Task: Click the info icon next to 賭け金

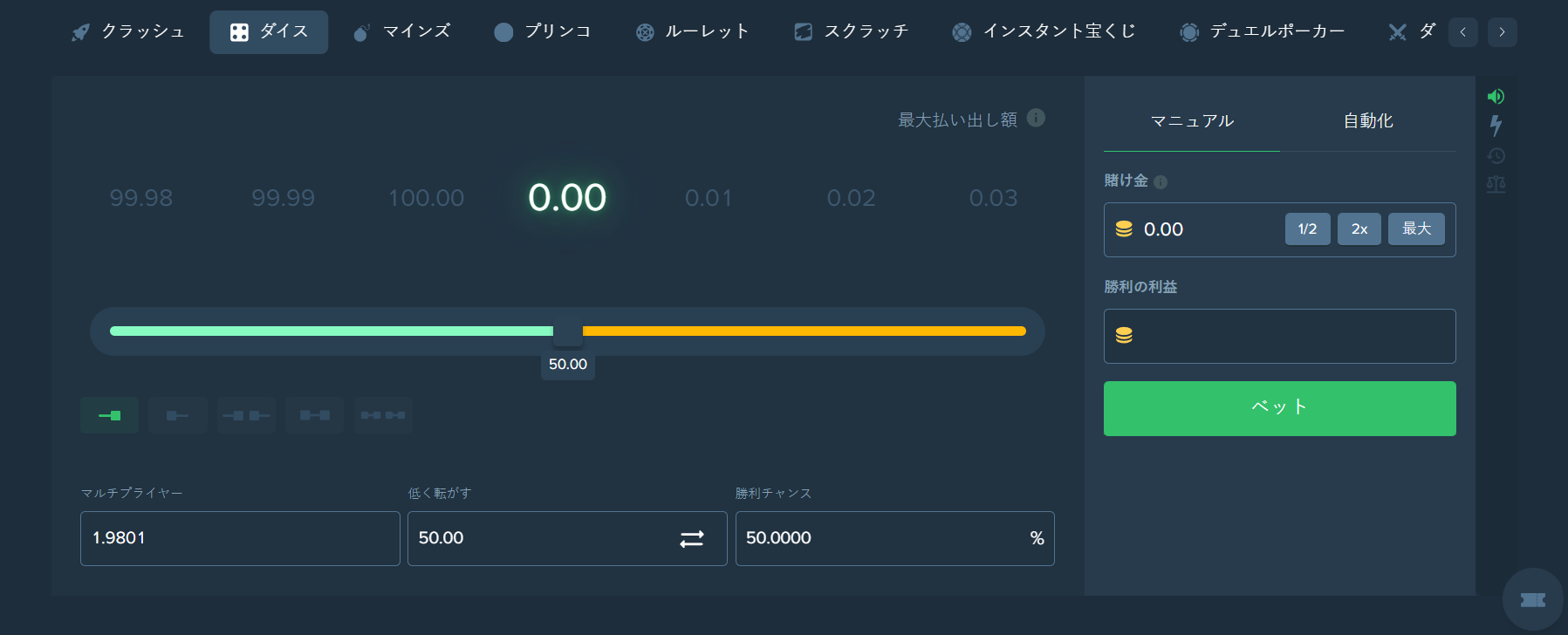Action: point(1161,182)
